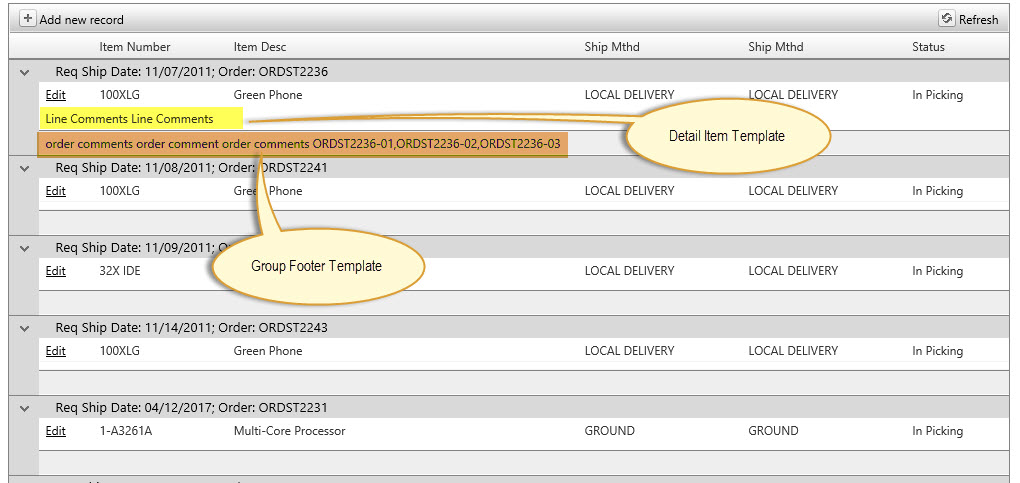1020x483 pixels.
Task: Select the yellow Line Comments detail area
Action: (x=141, y=118)
